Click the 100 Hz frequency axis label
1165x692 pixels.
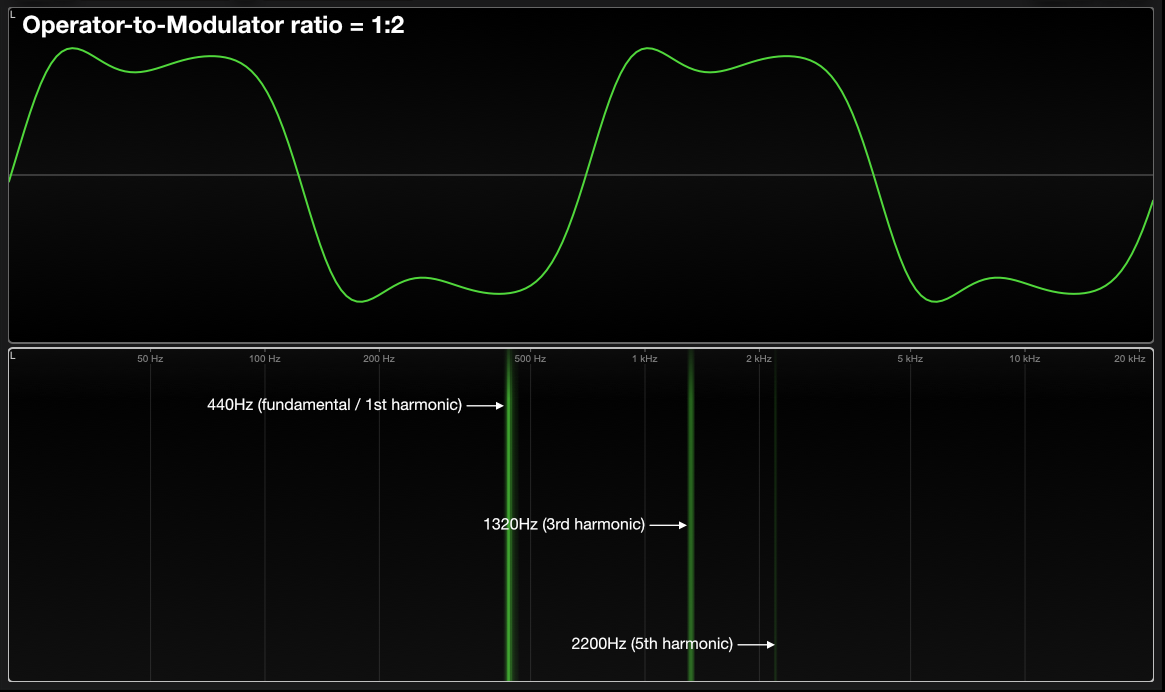[x=263, y=358]
